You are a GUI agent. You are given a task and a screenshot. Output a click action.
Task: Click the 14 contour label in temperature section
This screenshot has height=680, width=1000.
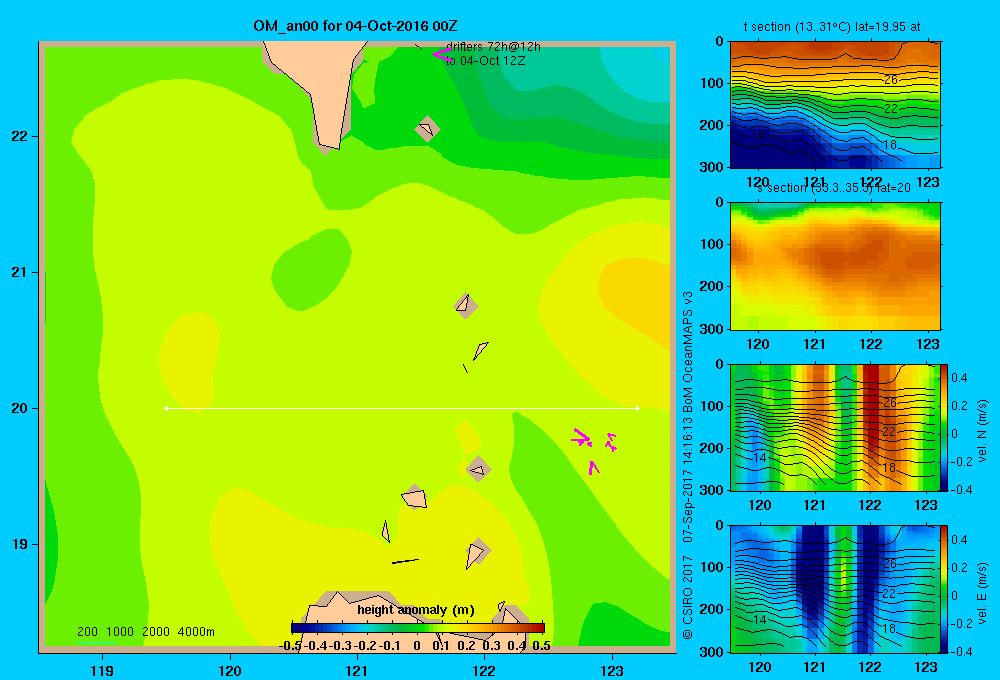point(758,135)
